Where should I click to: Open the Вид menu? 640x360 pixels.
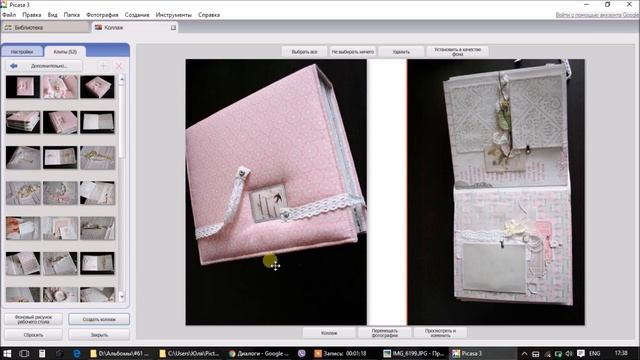pos(52,15)
